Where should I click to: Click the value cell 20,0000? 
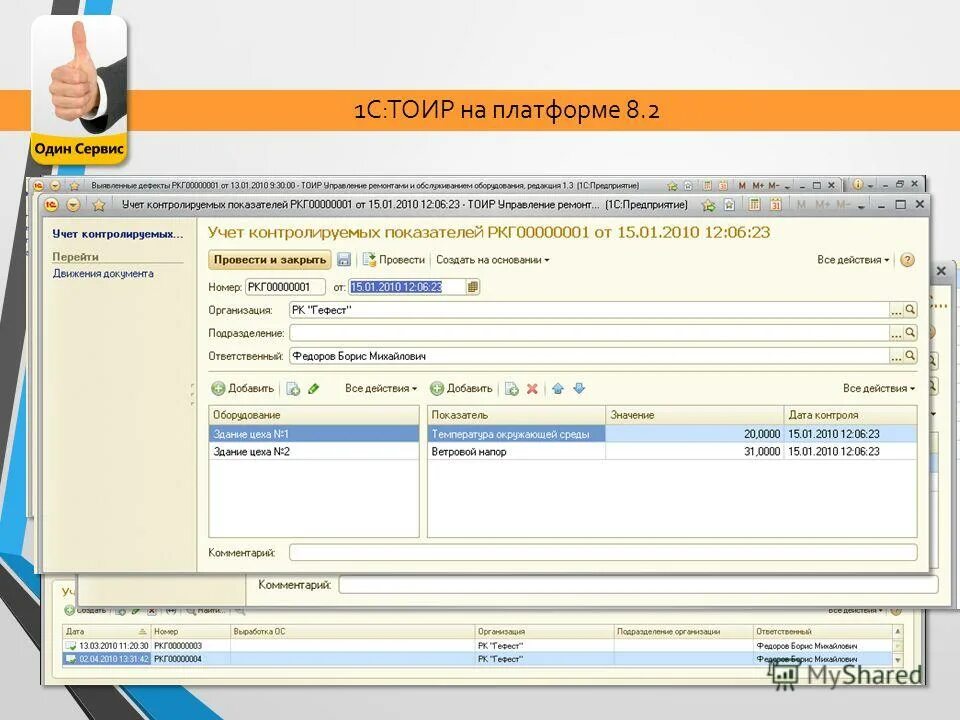coord(695,434)
